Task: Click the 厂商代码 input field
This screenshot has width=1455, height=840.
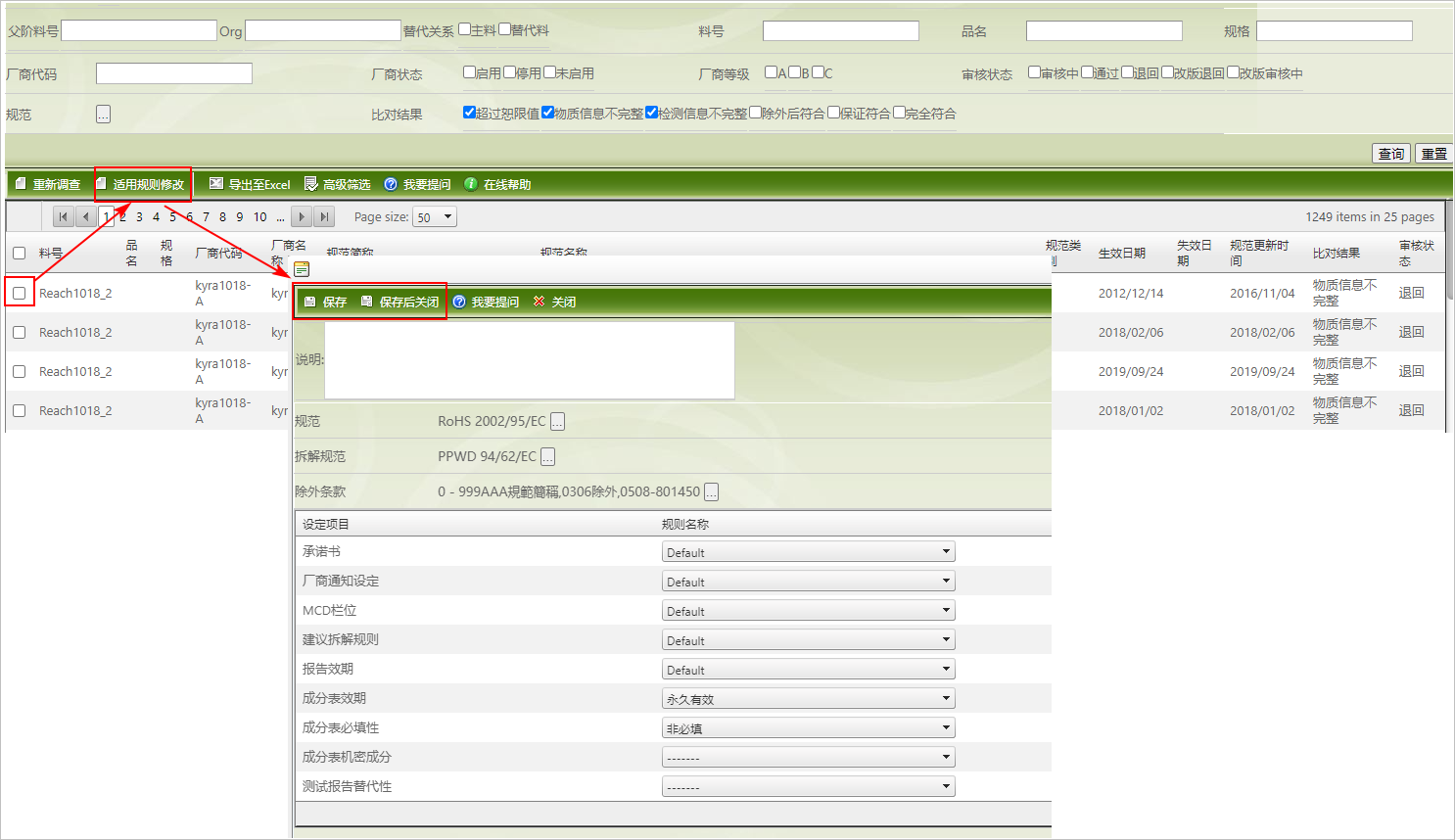Action: [174, 73]
